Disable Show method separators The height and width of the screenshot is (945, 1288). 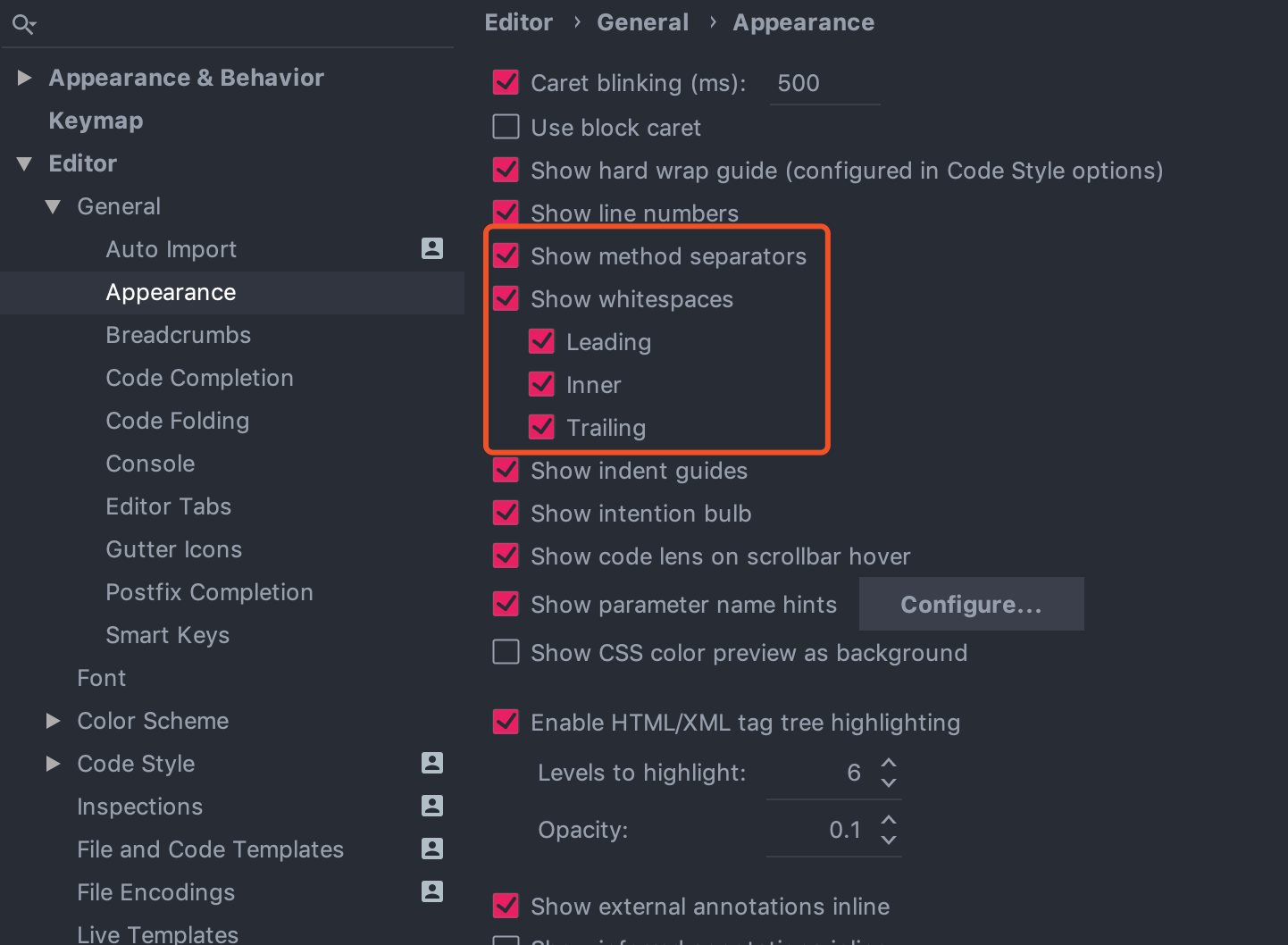[x=506, y=255]
